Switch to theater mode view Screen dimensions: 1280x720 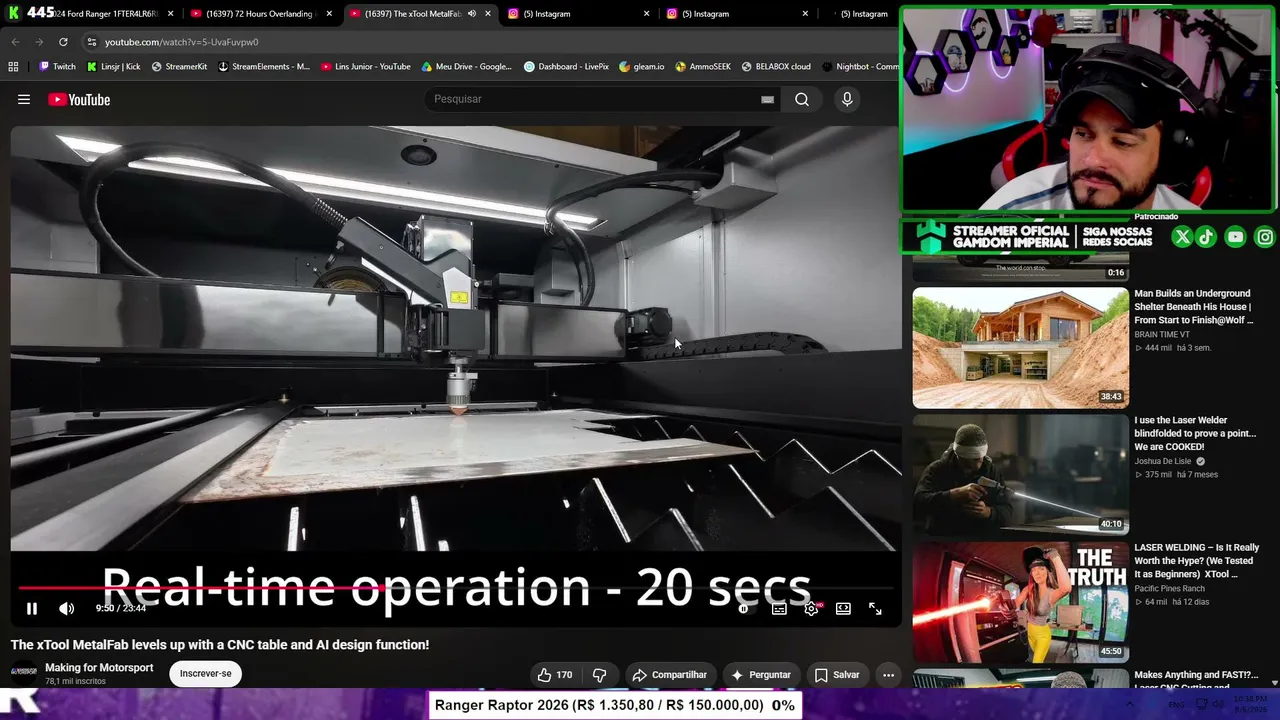click(843, 608)
